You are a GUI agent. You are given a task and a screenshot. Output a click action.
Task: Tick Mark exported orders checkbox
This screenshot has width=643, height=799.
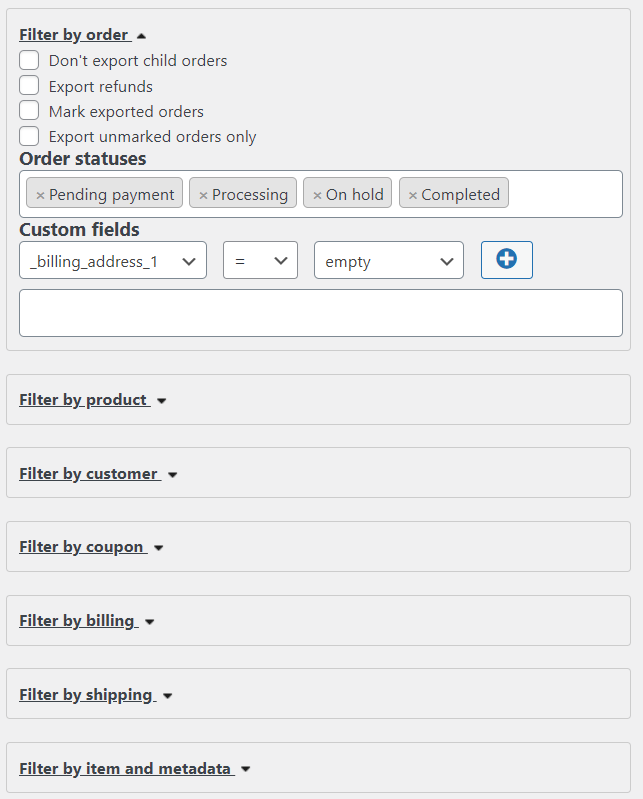(x=30, y=111)
